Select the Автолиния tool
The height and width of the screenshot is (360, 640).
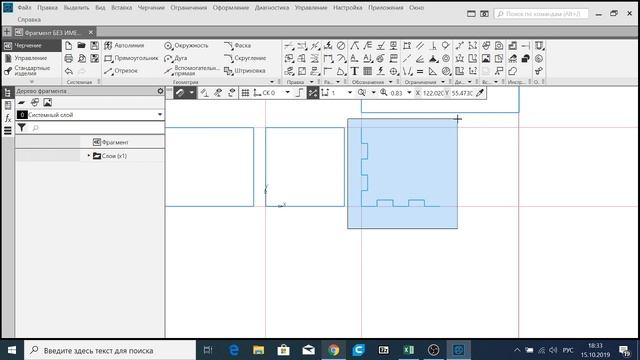pyautogui.click(x=124, y=46)
